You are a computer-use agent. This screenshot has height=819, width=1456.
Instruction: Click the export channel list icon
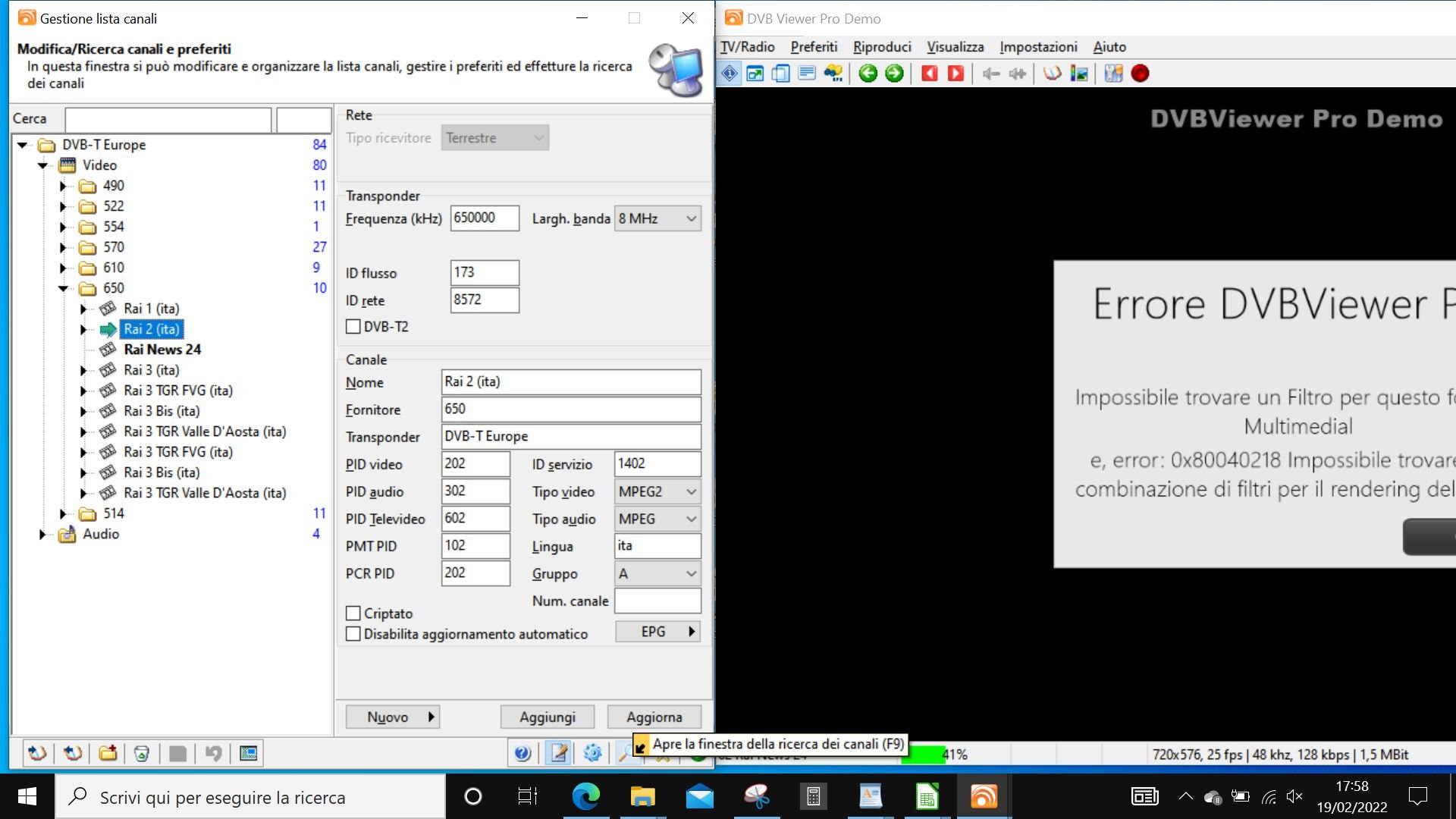click(x=73, y=753)
